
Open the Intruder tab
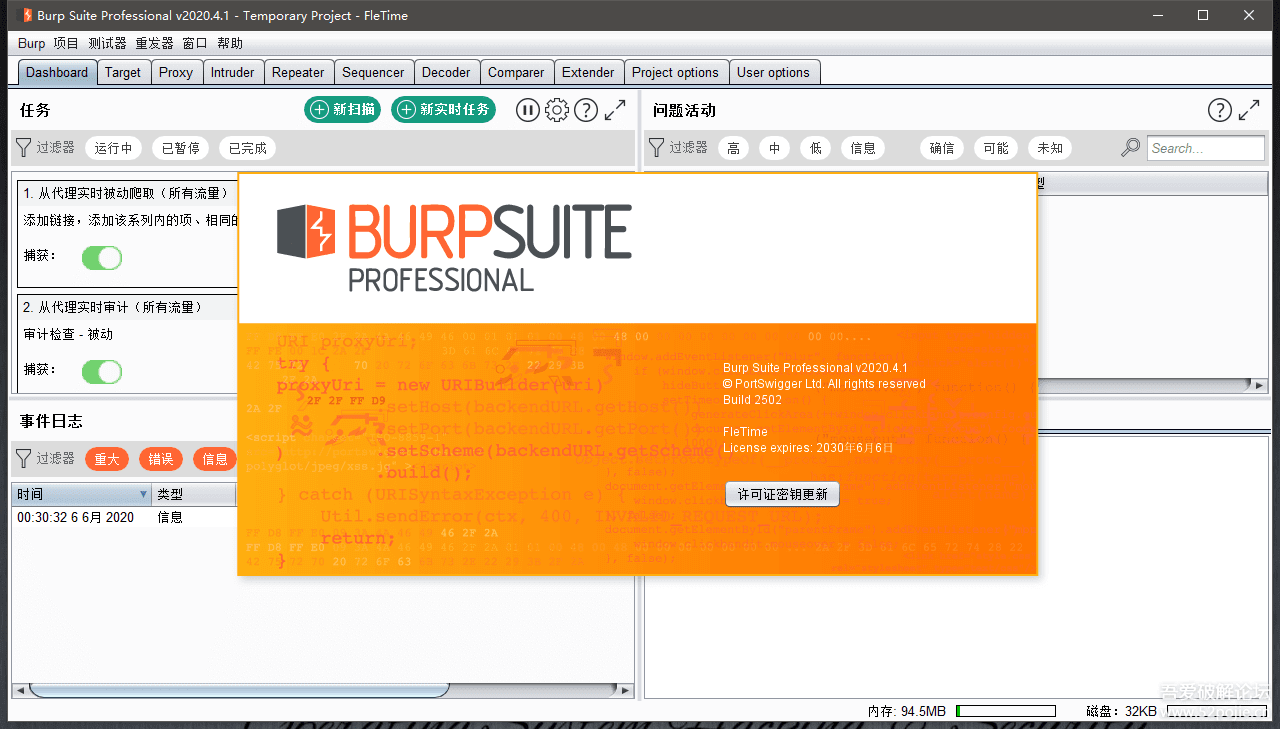point(233,72)
